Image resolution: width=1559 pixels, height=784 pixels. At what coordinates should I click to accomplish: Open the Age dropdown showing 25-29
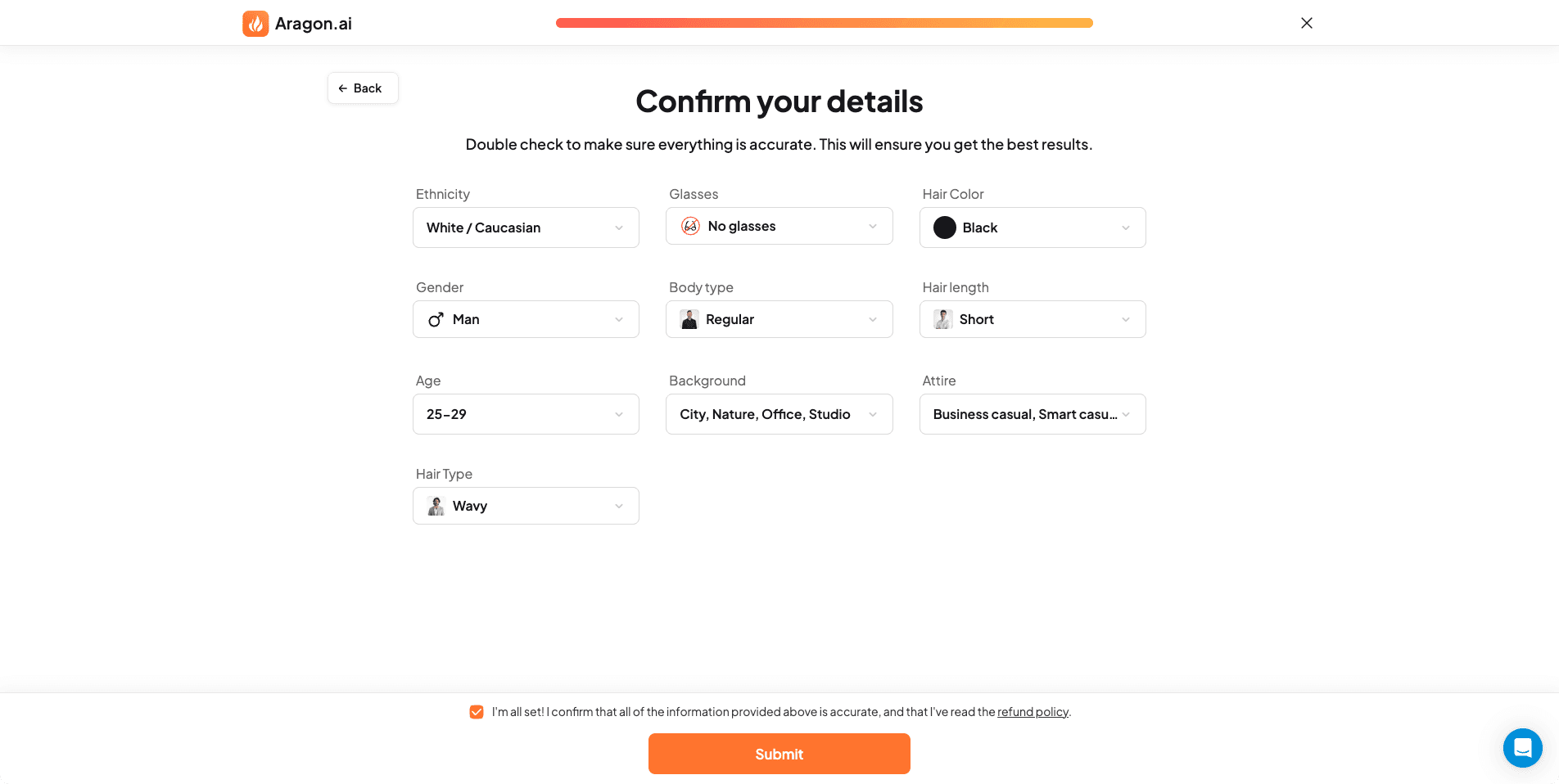click(526, 414)
